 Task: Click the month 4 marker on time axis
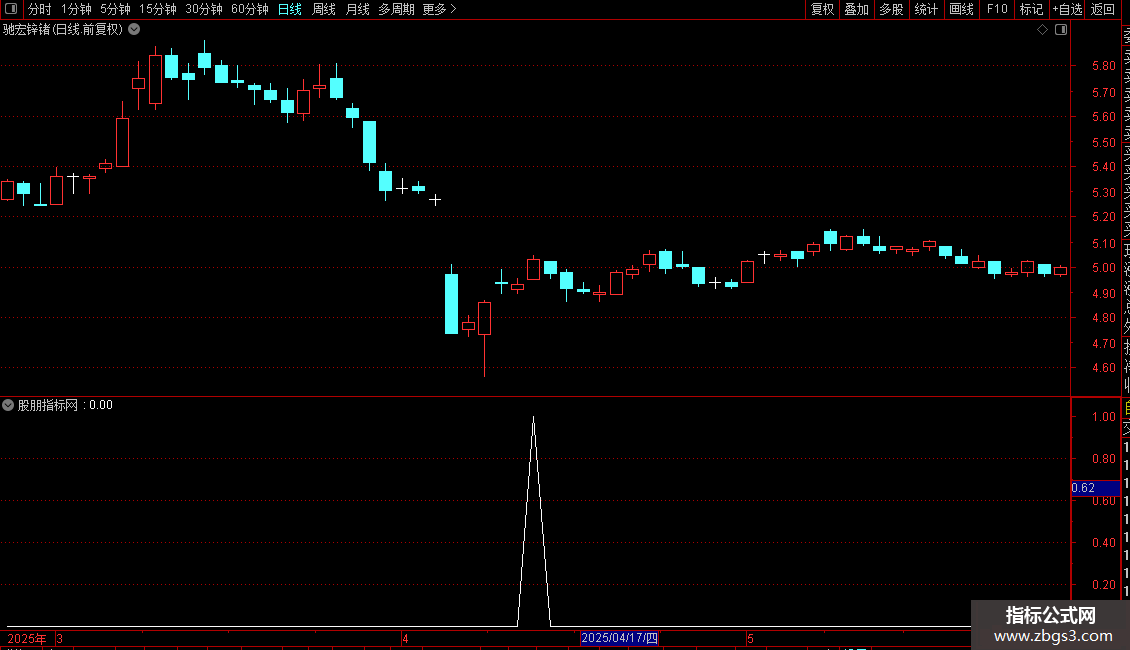406,638
